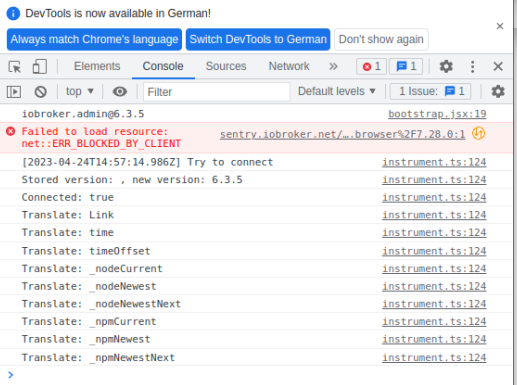Open instrument.ts:124 link for Connected: true

434,197
